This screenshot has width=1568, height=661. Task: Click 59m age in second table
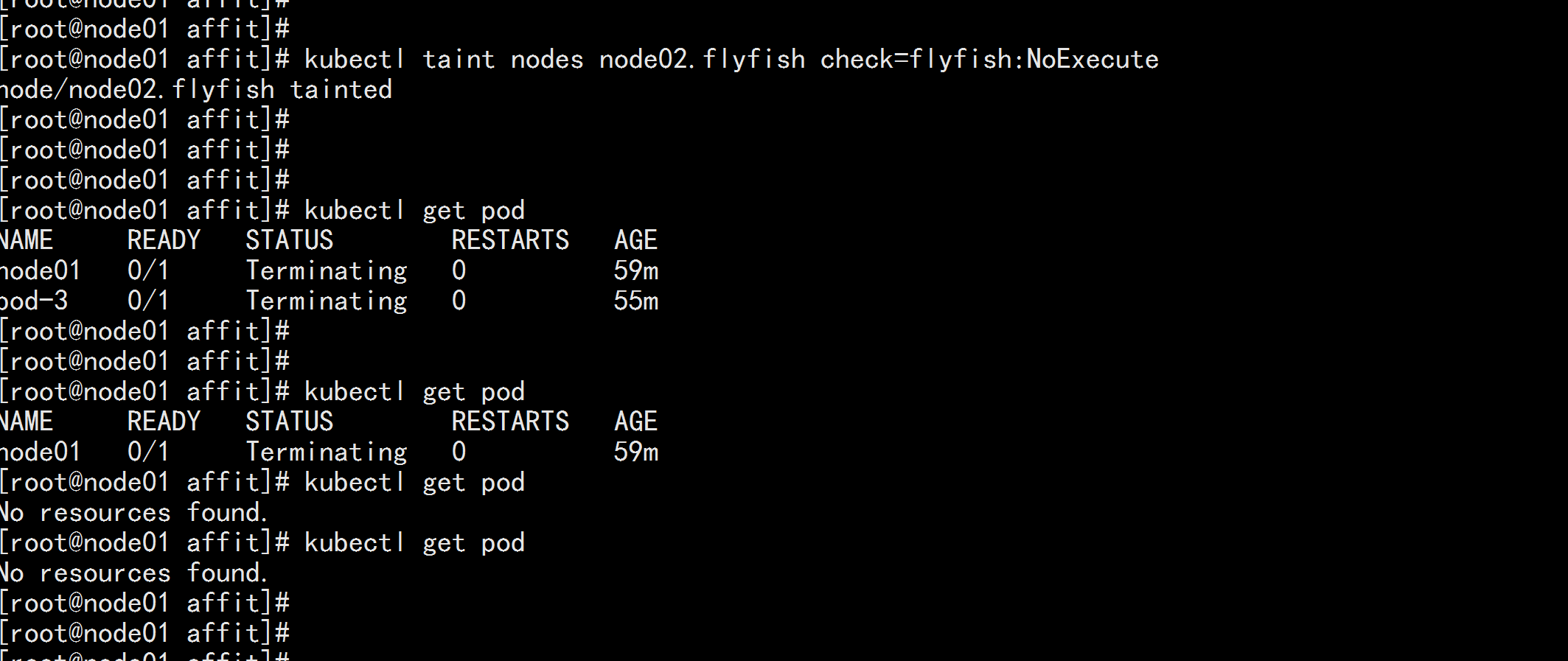(x=635, y=452)
